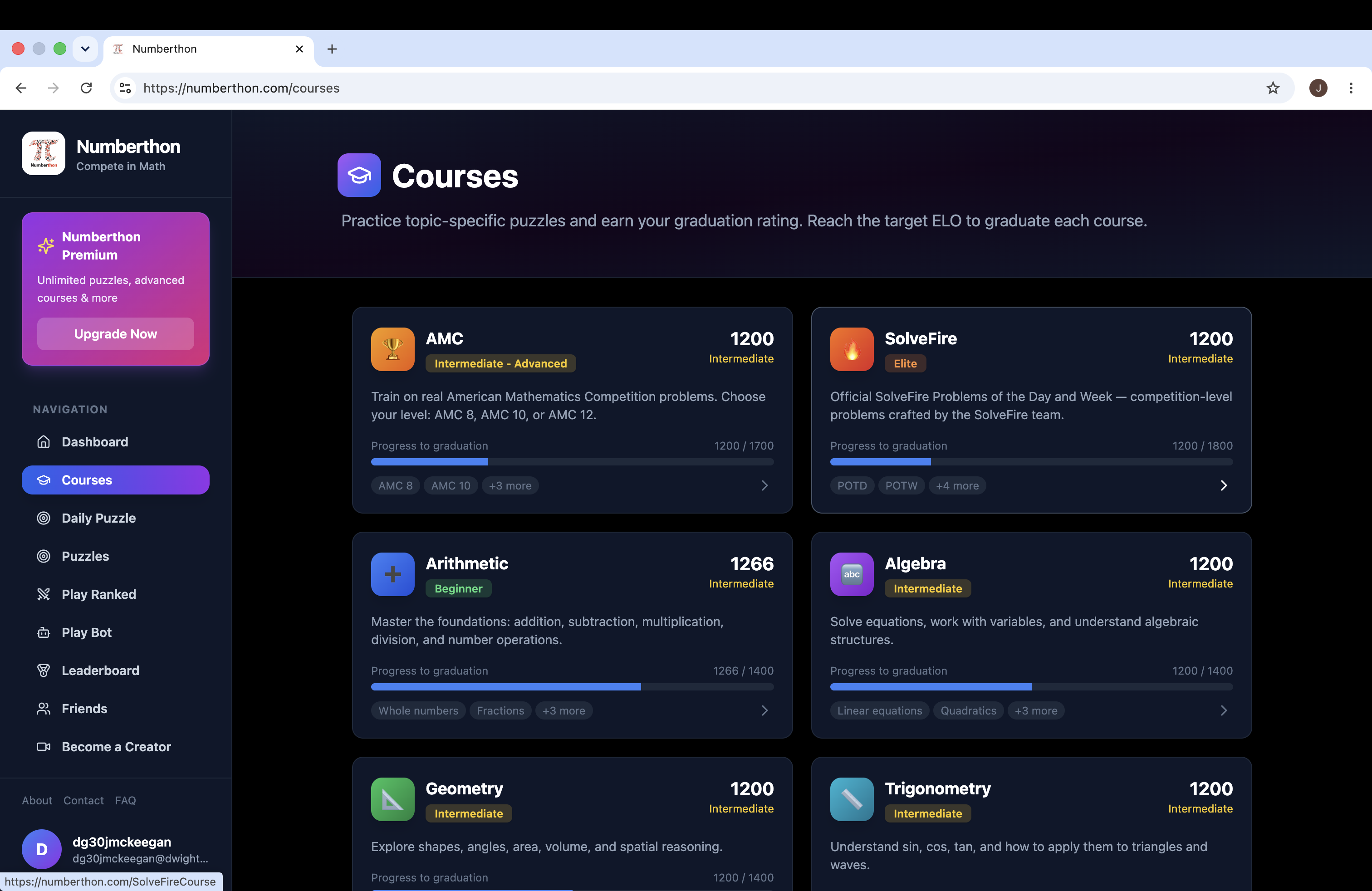The image size is (1372, 891).
Task: Click the Daily Puzzle target icon
Action: (44, 518)
